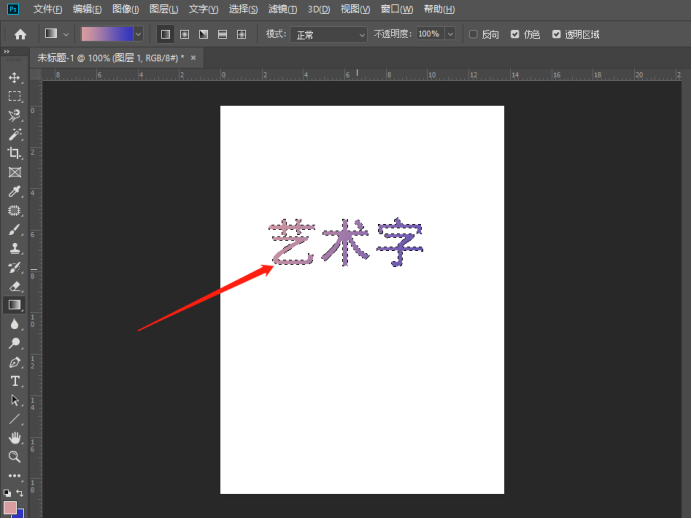Select the Crop tool

(14, 153)
